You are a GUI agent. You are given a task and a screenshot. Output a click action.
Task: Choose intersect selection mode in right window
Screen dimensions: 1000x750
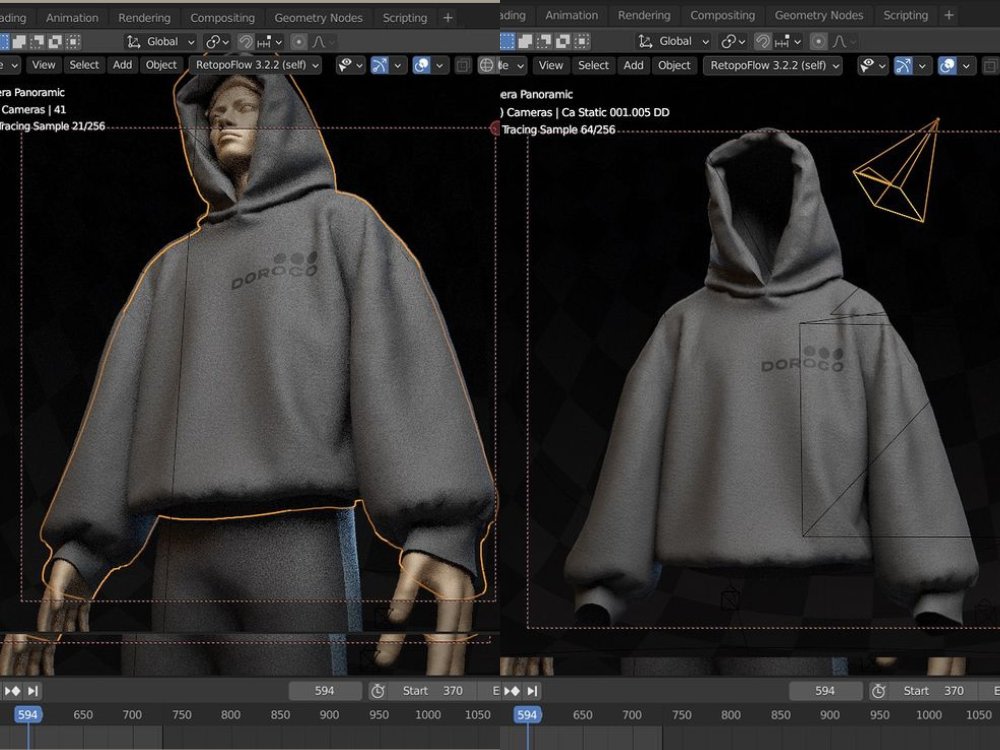[582, 41]
